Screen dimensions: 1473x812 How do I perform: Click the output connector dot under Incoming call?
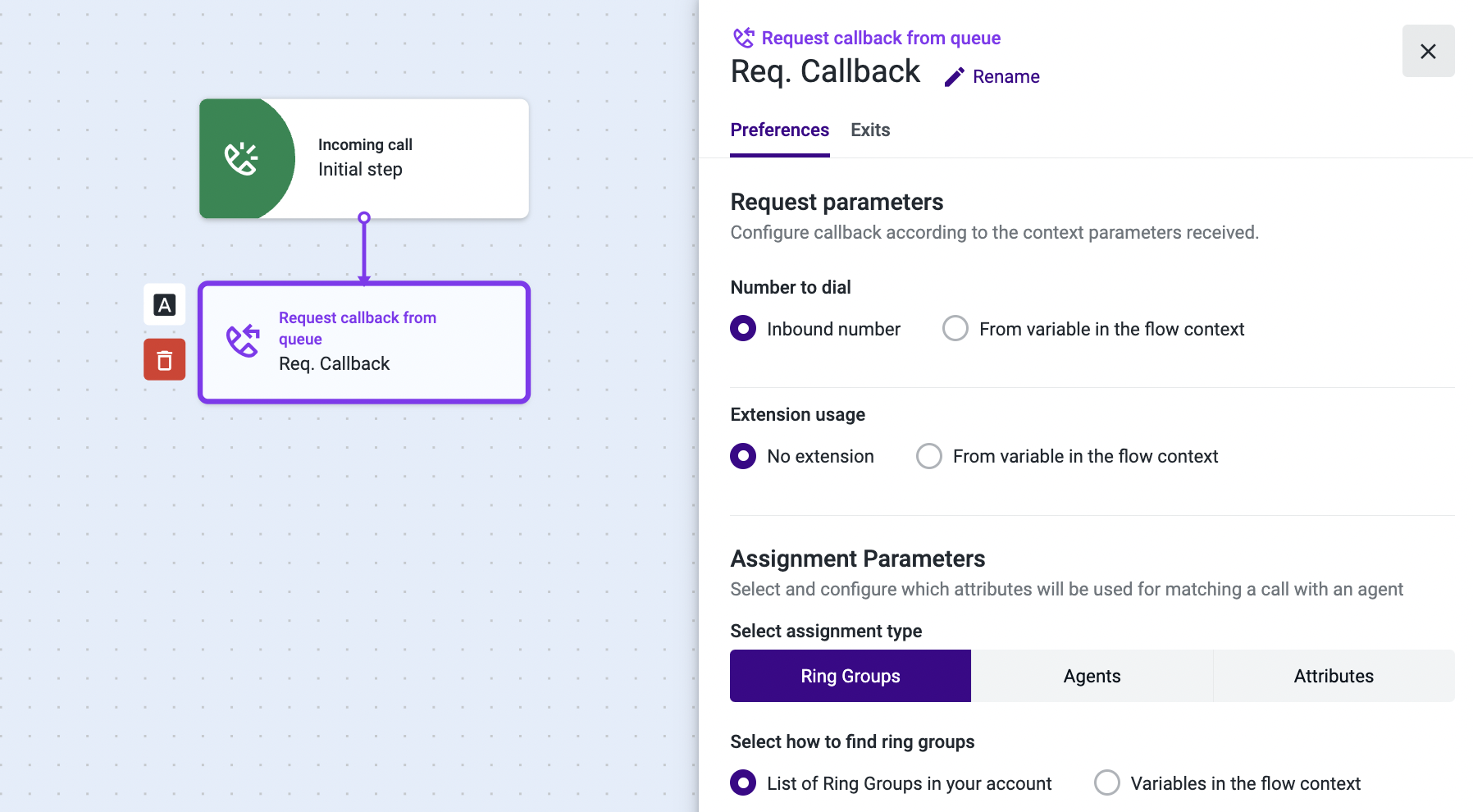click(364, 218)
